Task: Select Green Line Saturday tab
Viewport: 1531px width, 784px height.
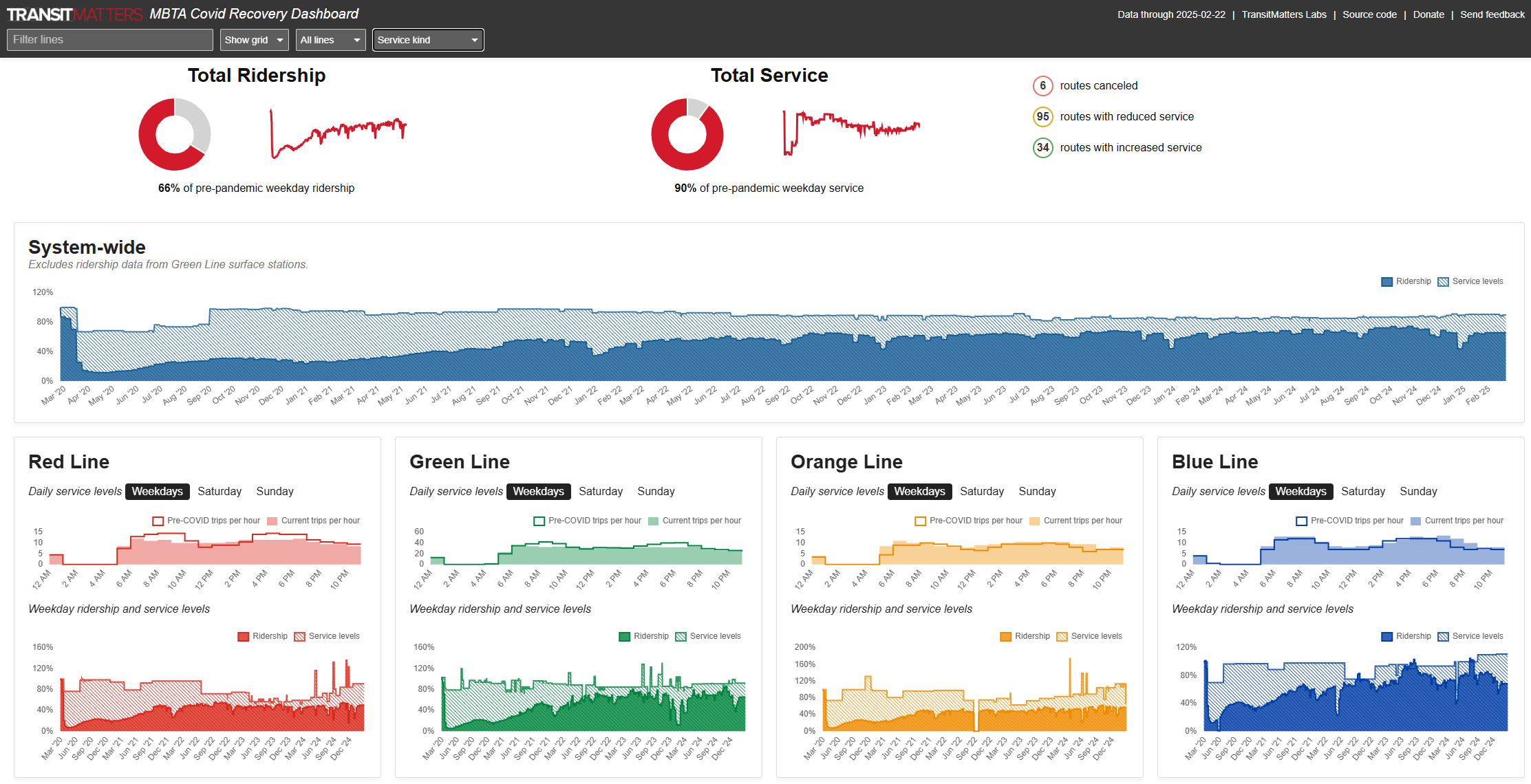Action: (x=601, y=492)
